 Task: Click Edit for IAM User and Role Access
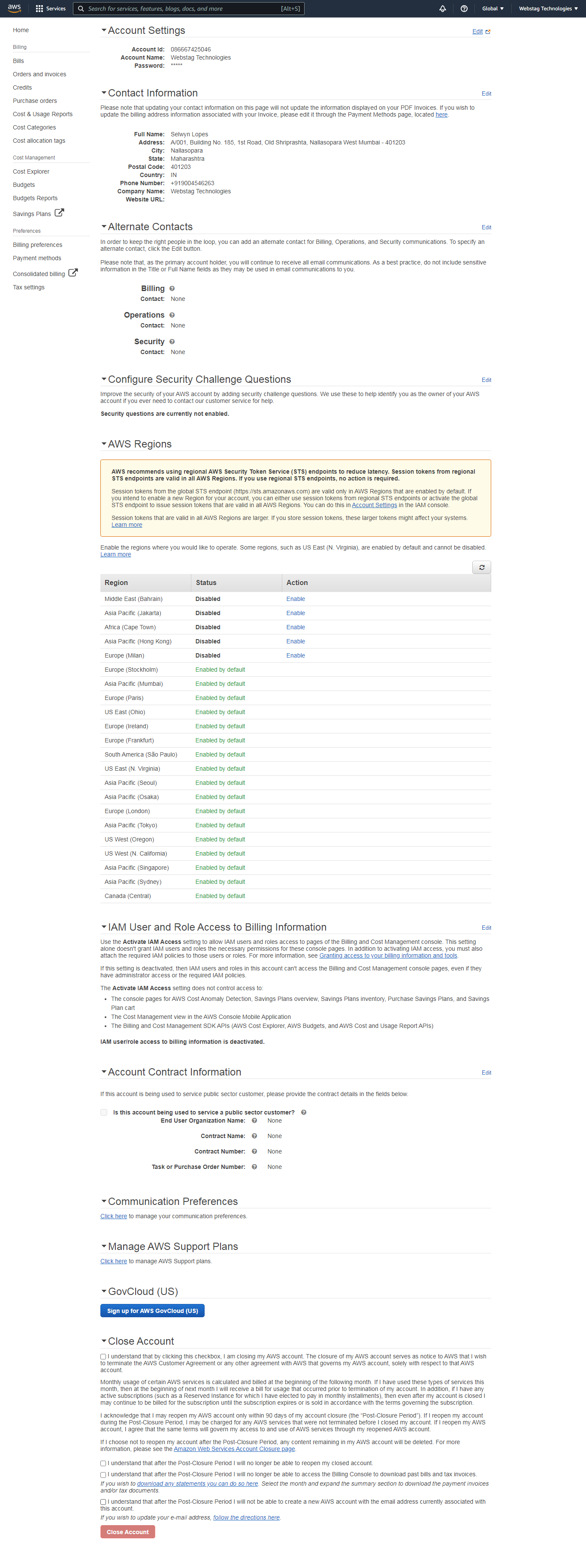pyautogui.click(x=486, y=928)
